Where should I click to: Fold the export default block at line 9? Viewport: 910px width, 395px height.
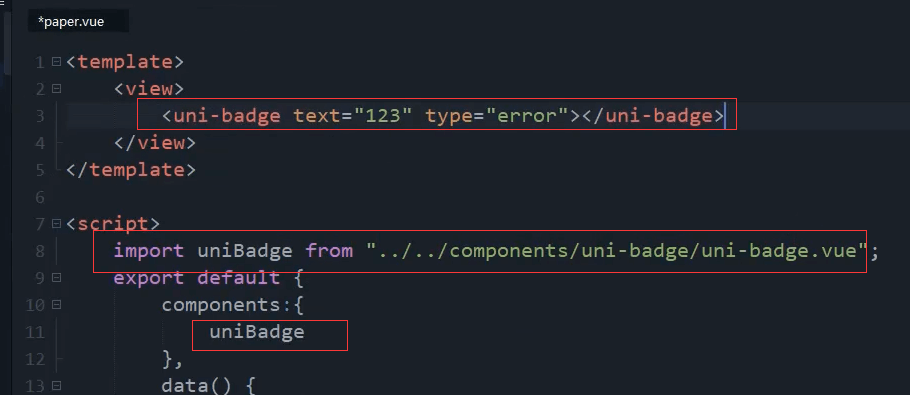tap(56, 277)
